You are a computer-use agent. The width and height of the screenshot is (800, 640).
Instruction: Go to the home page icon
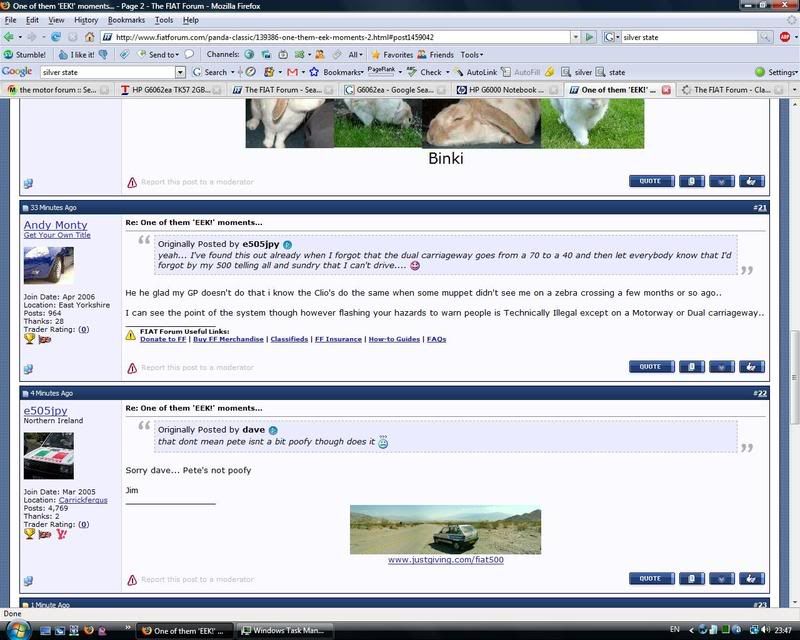(89, 37)
